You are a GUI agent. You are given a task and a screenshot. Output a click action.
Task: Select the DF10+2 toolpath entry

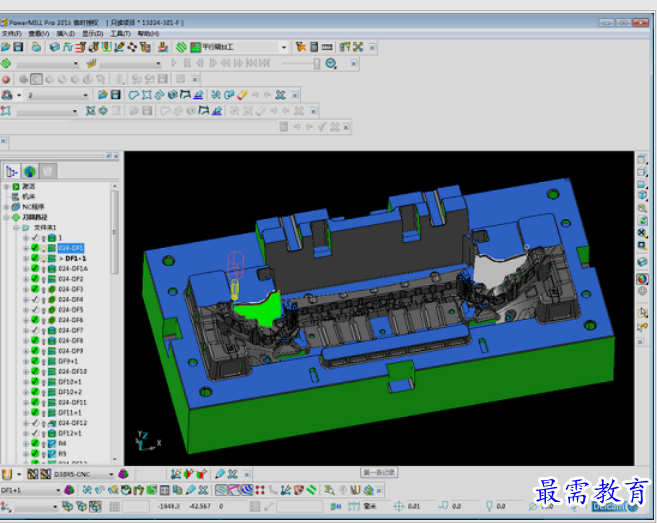(x=70, y=392)
